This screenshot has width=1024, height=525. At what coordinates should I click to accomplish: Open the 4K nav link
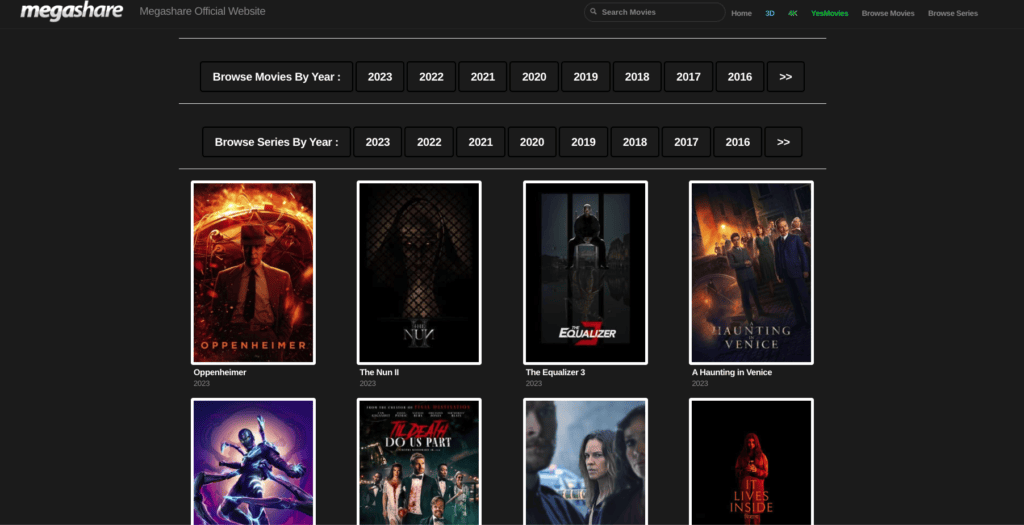pos(793,13)
